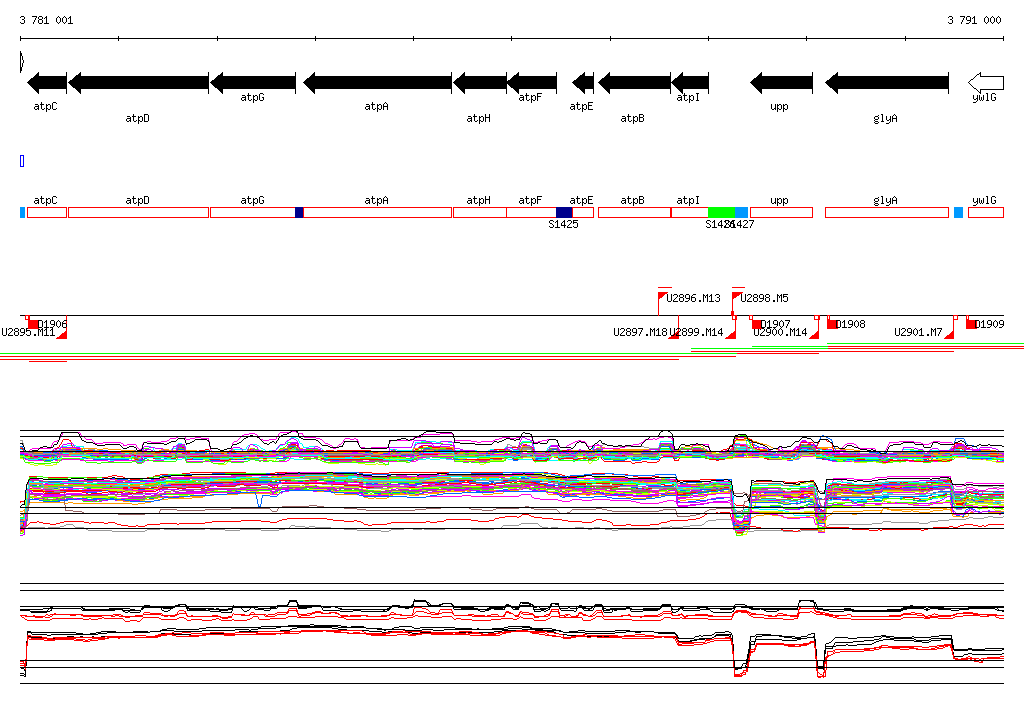Screen dimensions: 1024x714
Task: Select the red-outlined atpI annotation box
Action: point(690,212)
